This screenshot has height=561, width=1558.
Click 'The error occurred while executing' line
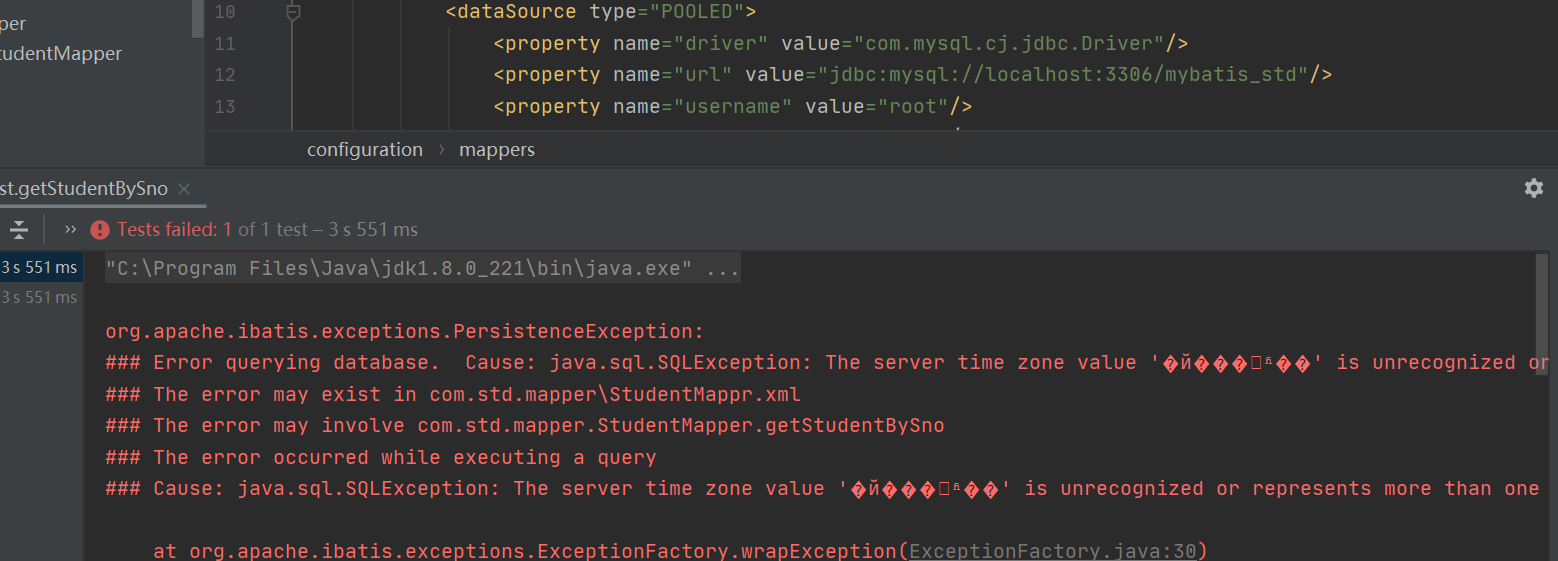[x=381, y=457]
